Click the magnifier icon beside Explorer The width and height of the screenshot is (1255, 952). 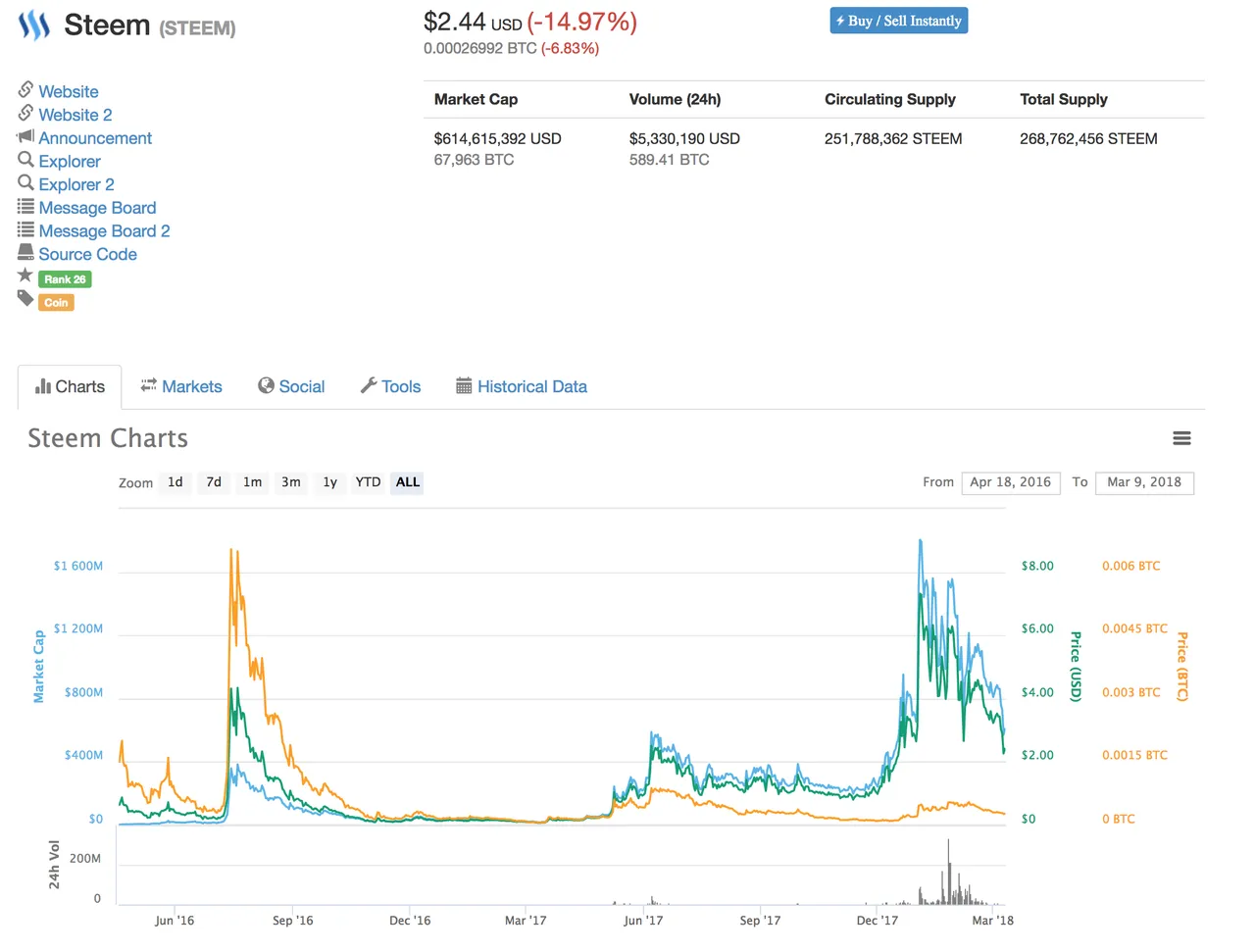pyautogui.click(x=26, y=159)
